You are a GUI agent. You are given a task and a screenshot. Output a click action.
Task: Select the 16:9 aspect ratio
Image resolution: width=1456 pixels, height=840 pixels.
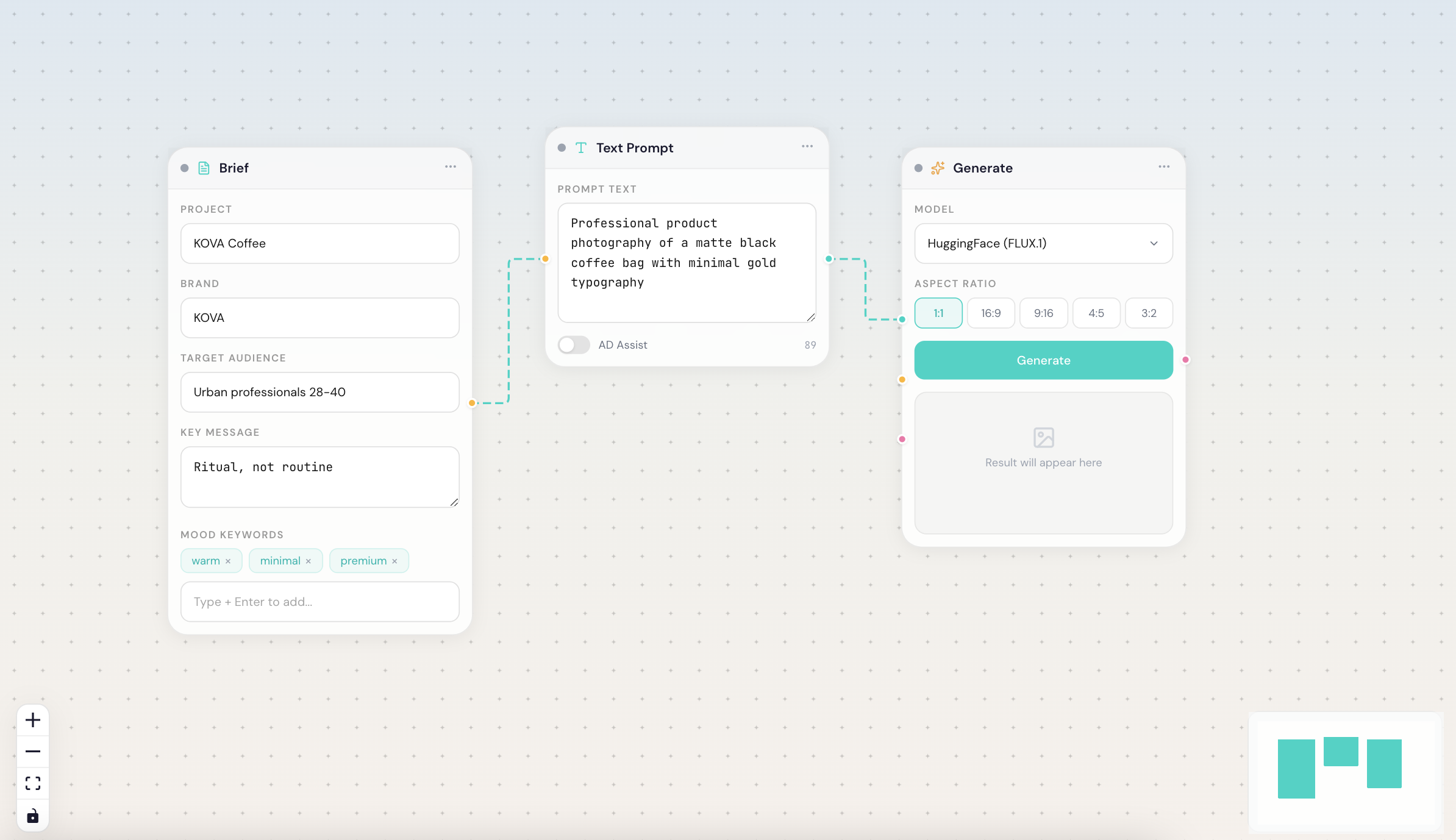[x=991, y=313]
